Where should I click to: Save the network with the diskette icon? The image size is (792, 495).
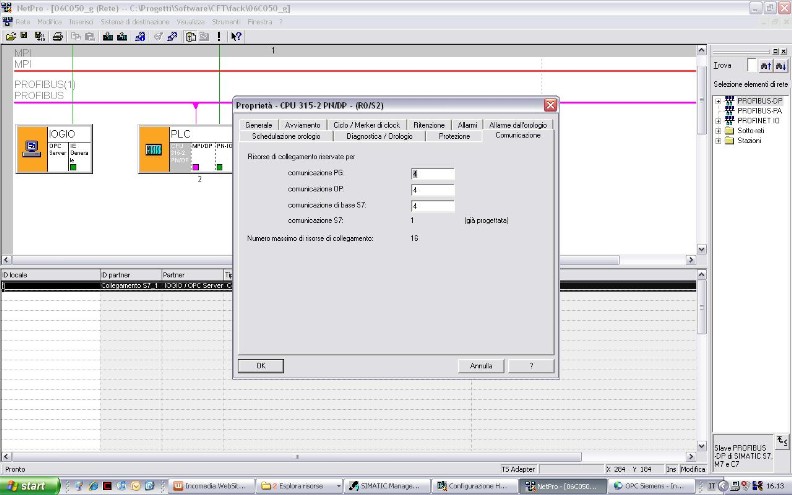click(x=24, y=36)
